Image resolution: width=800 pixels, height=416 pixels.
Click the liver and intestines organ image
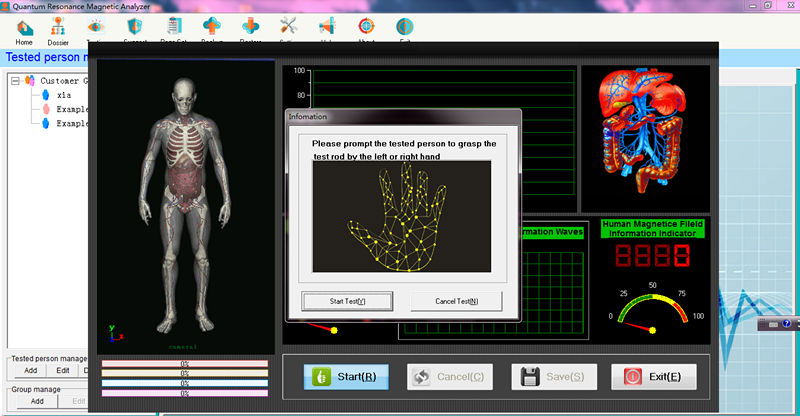tap(645, 131)
